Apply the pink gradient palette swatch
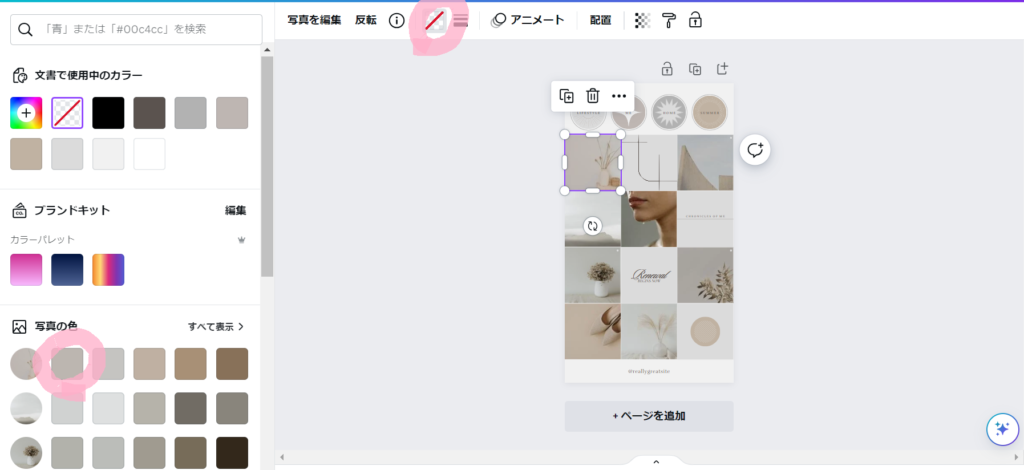 26,270
